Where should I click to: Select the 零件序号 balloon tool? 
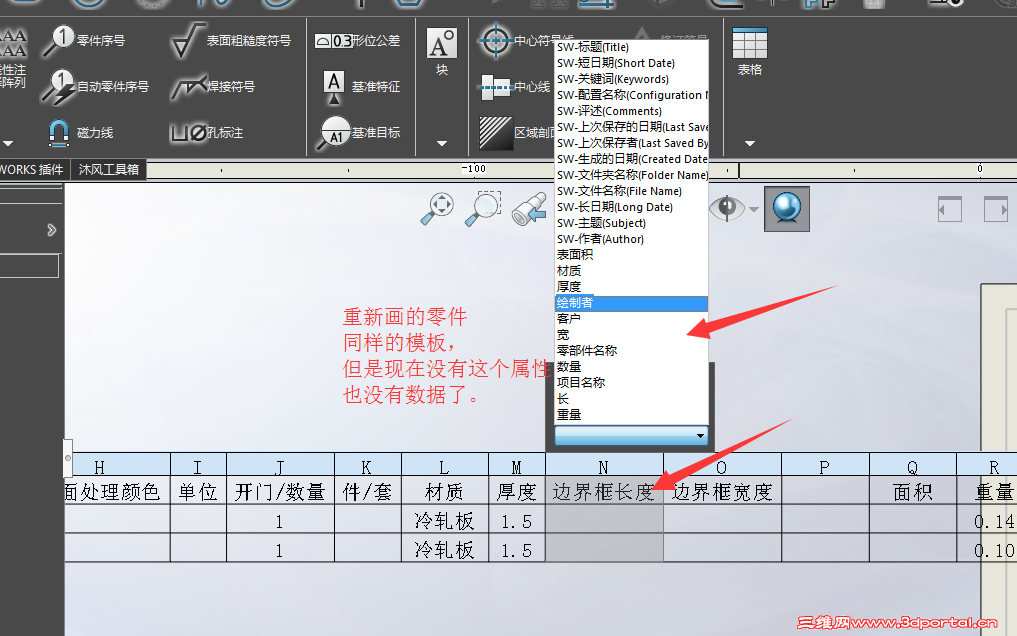84,40
